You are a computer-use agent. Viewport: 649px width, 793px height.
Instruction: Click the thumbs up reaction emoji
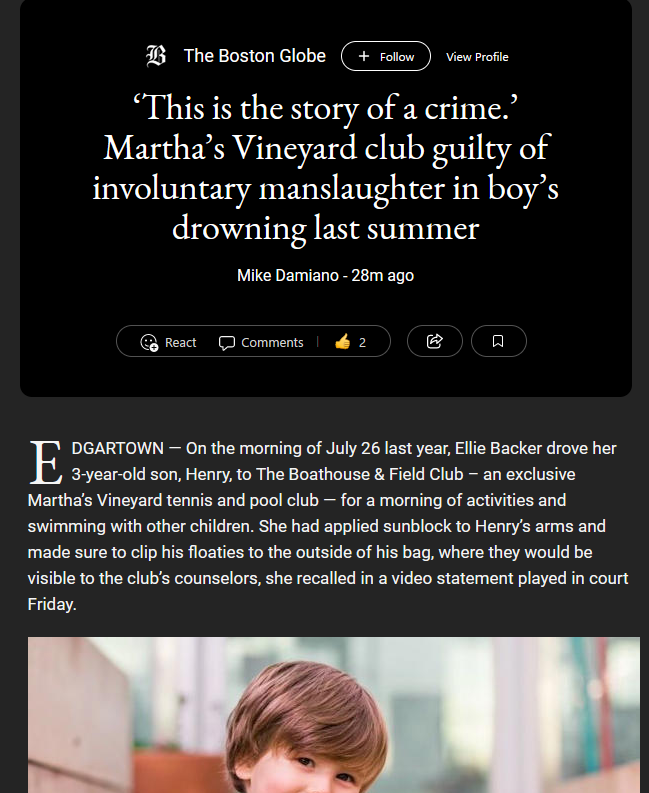[342, 341]
